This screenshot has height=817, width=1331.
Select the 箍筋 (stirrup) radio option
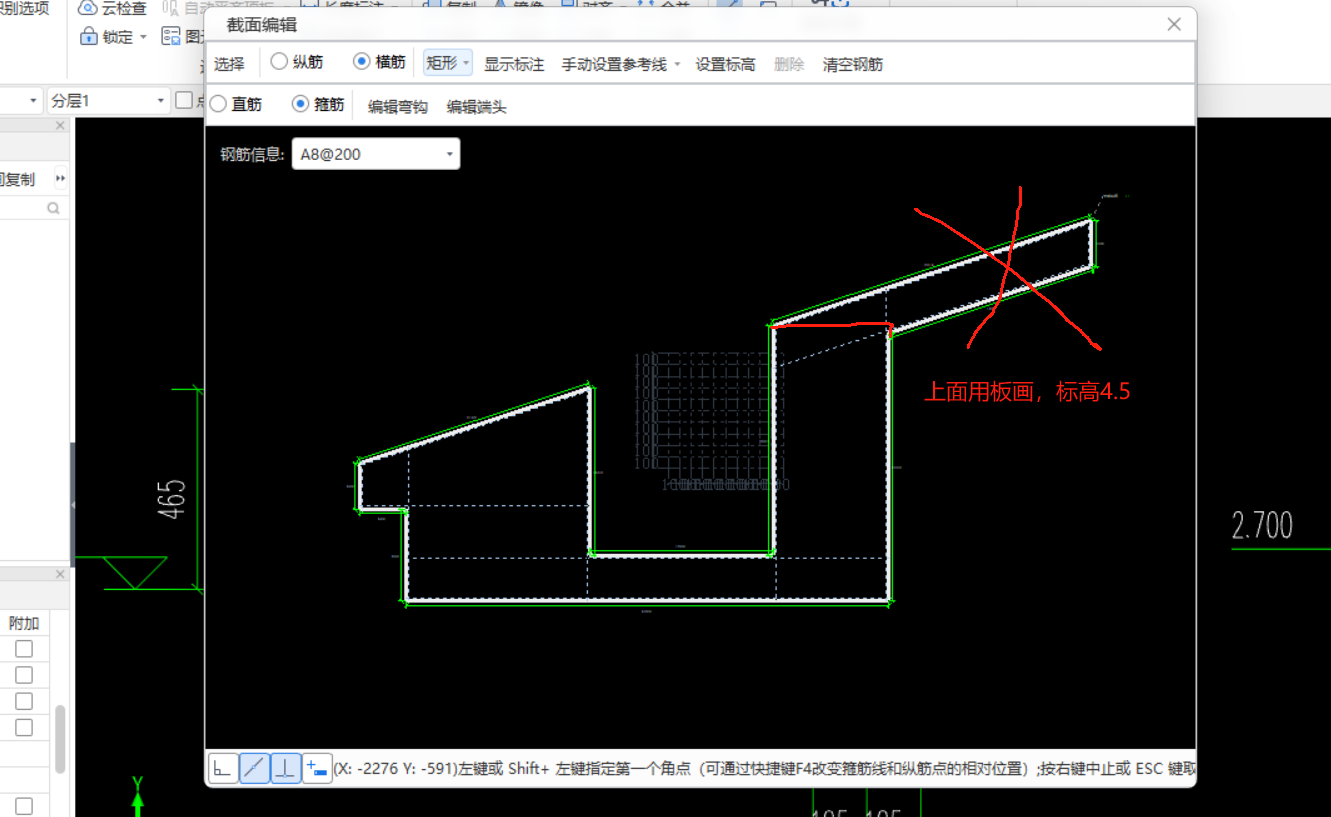[300, 104]
